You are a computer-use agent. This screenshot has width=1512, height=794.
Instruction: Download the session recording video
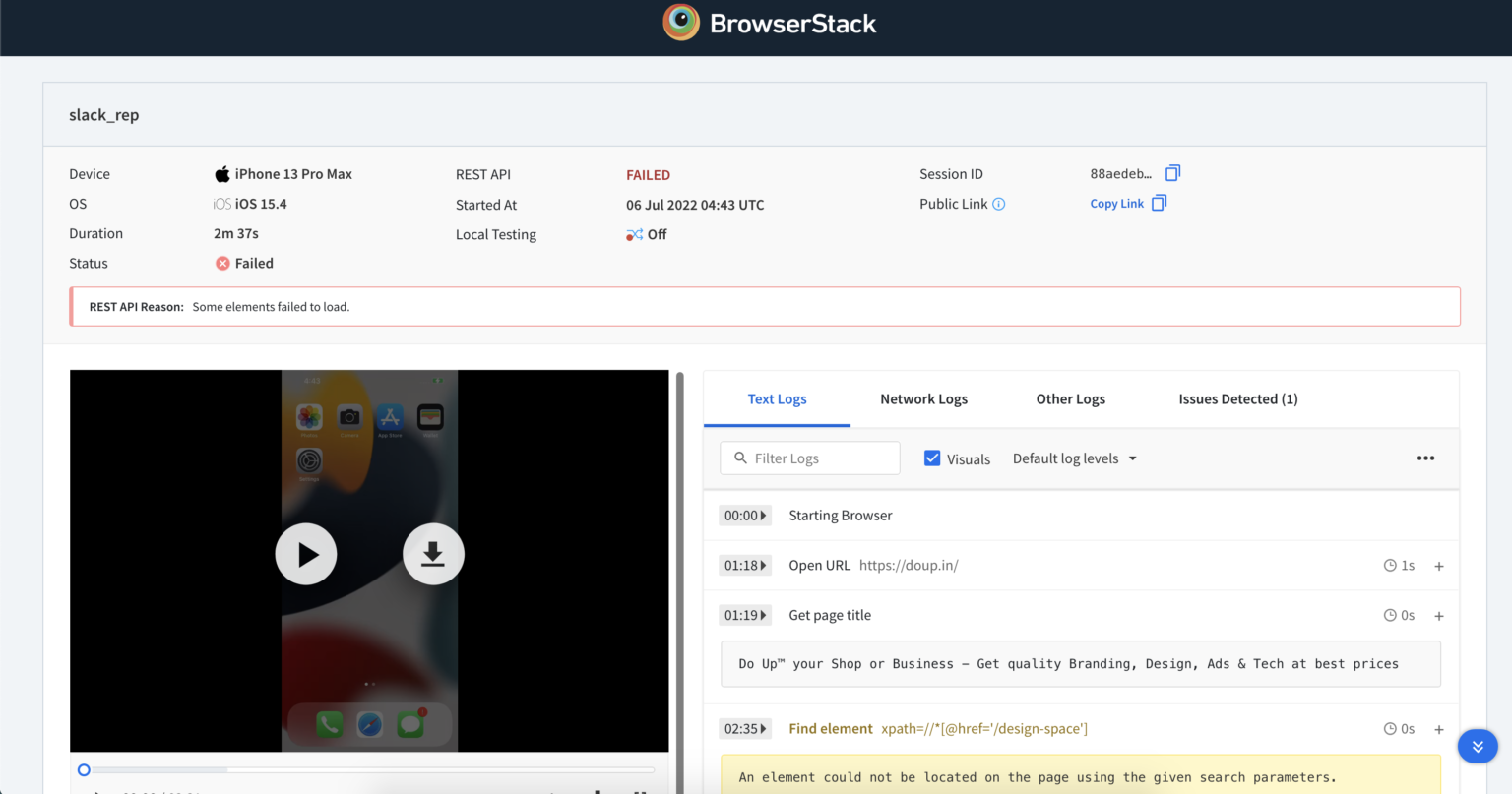click(x=433, y=554)
